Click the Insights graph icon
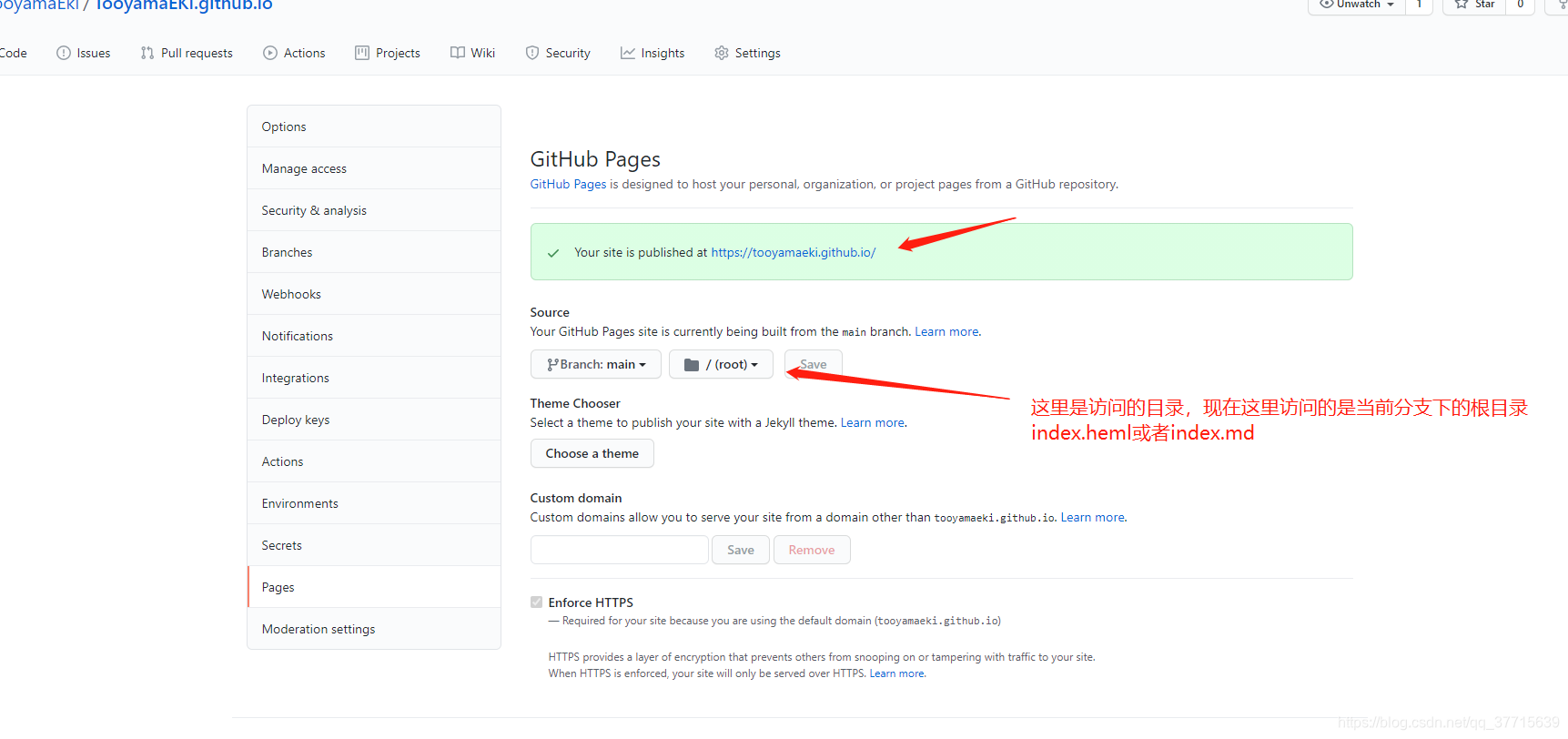 (628, 53)
